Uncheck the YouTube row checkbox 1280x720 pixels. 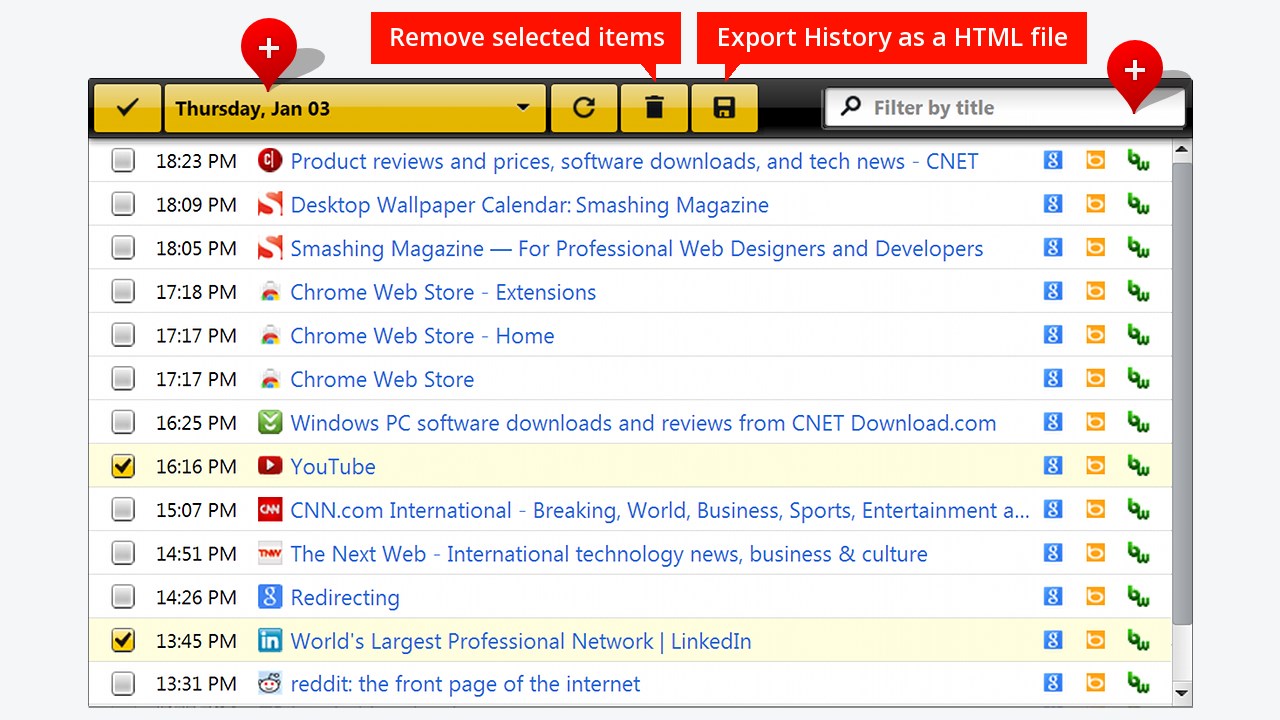[x=123, y=466]
